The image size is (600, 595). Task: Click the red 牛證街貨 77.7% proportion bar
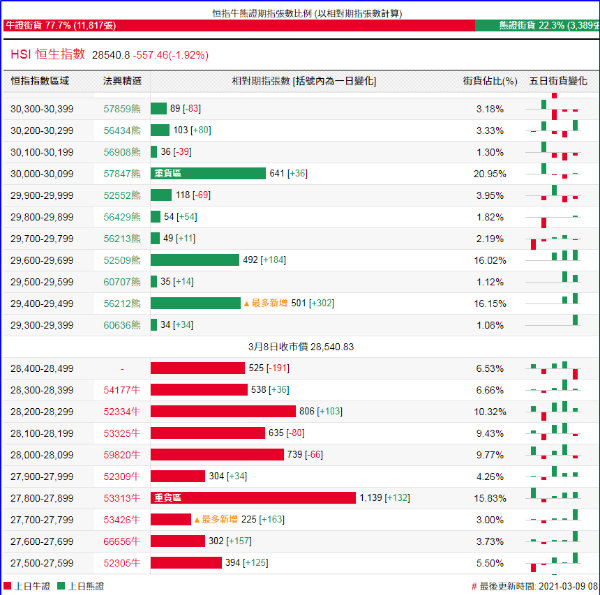click(x=239, y=26)
